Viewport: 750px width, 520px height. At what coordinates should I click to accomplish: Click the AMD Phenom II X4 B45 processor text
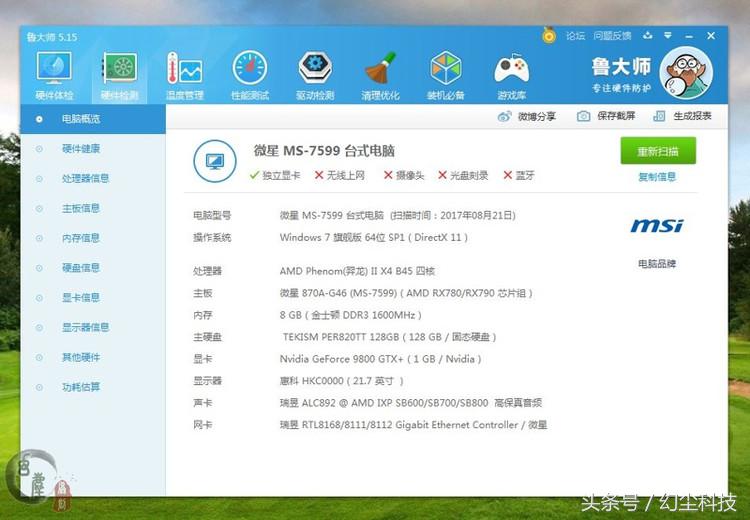tap(357, 271)
